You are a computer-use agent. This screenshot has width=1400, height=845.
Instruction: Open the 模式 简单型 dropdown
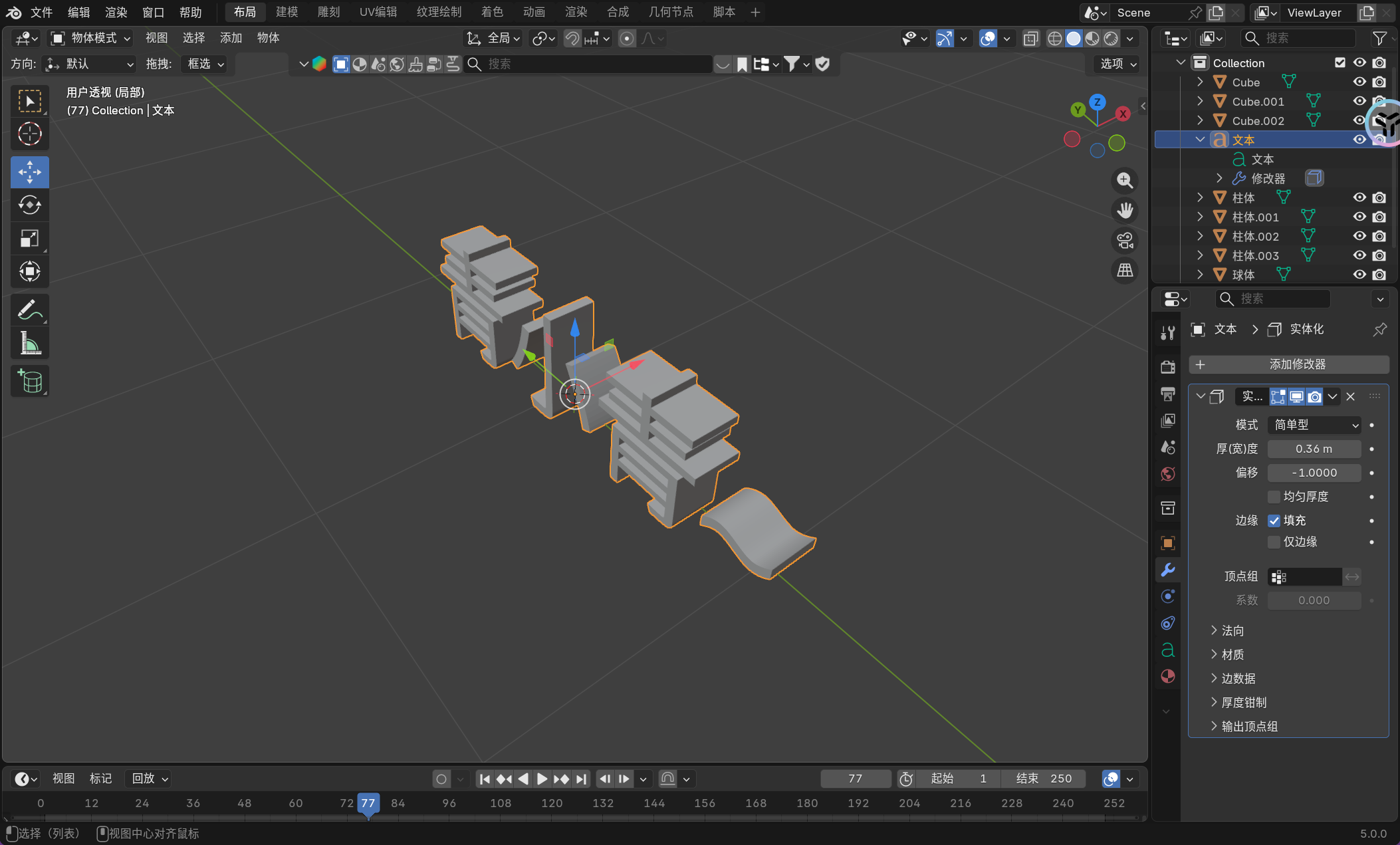[x=1314, y=425]
